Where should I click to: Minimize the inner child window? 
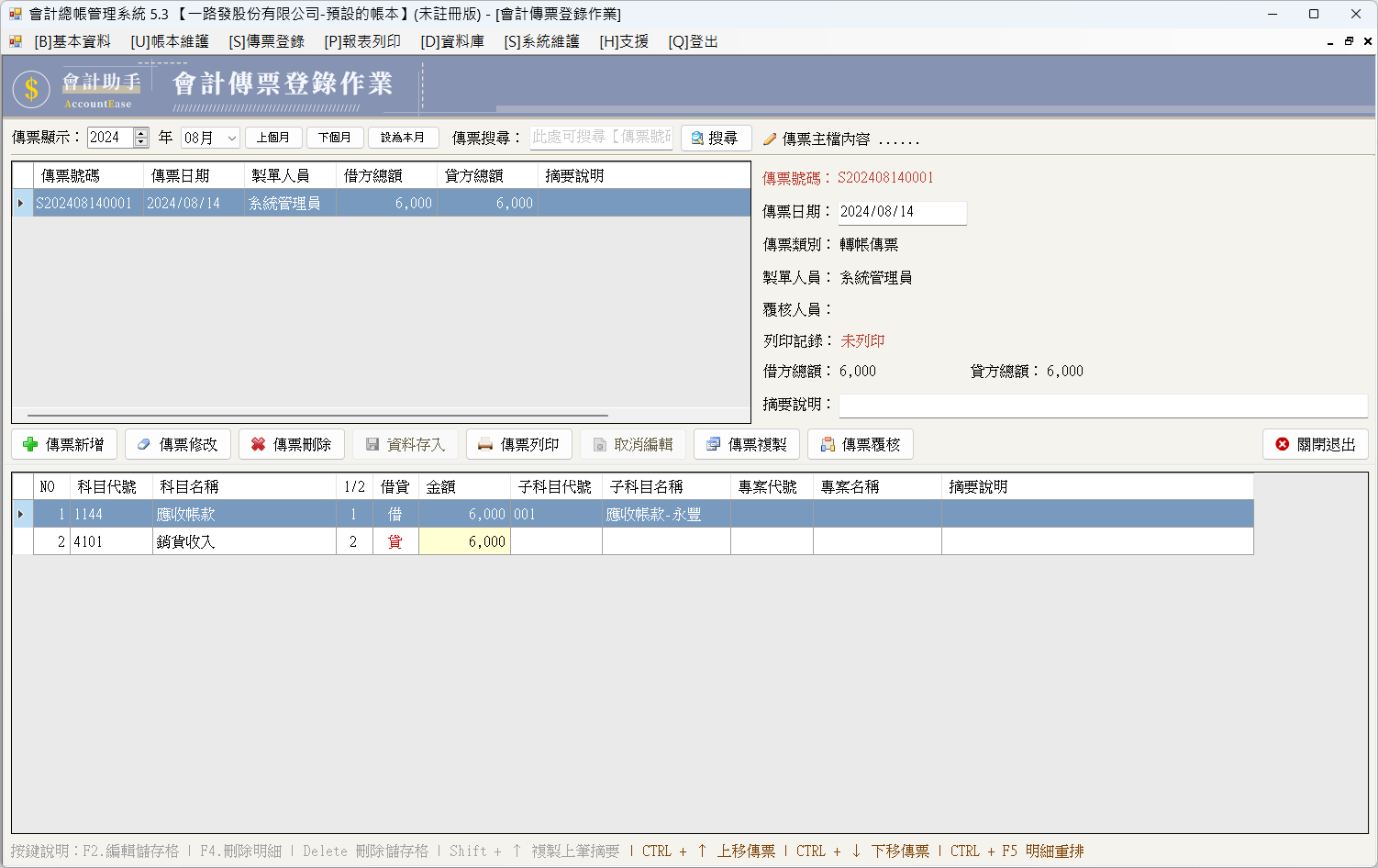click(x=1330, y=41)
